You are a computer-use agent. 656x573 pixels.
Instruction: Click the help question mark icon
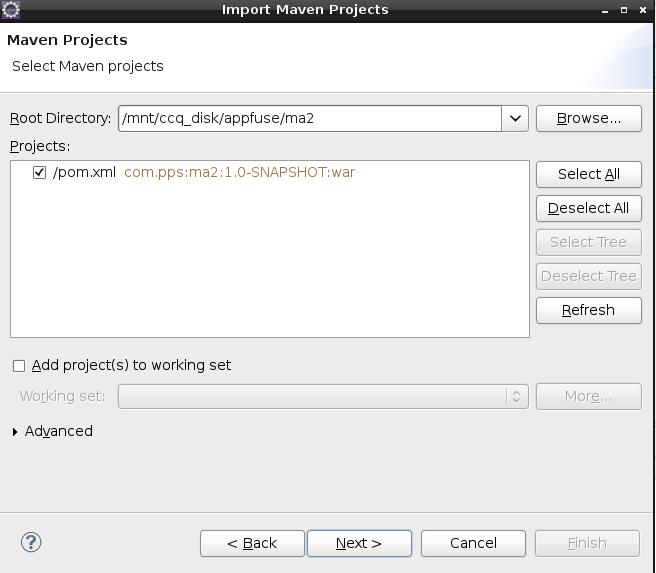tap(30, 542)
